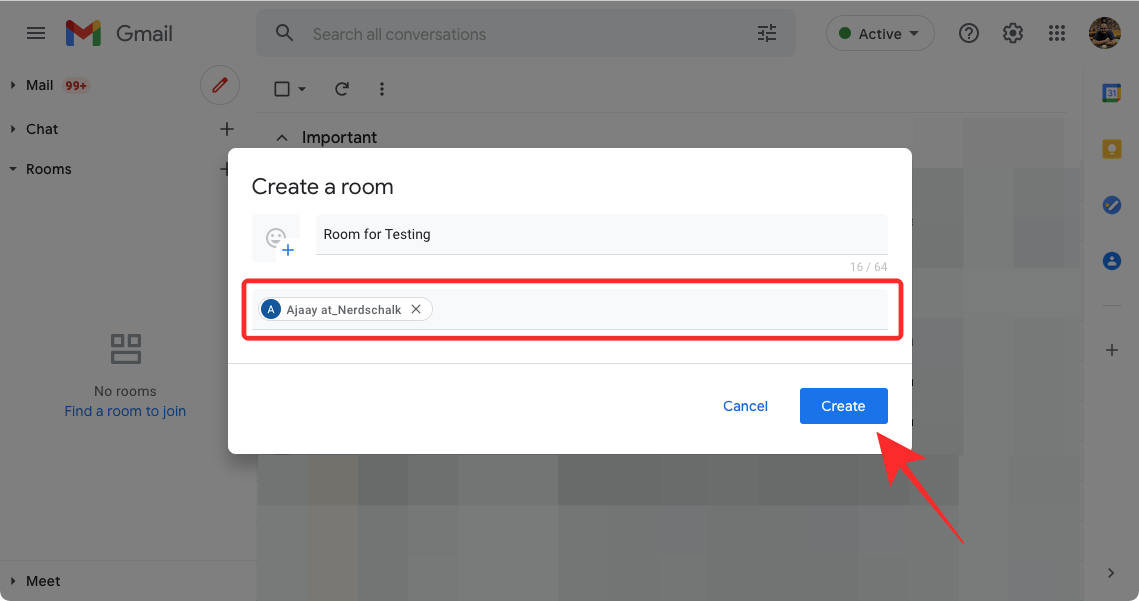Click the compose pencil icon
1139x601 pixels.
click(220, 85)
